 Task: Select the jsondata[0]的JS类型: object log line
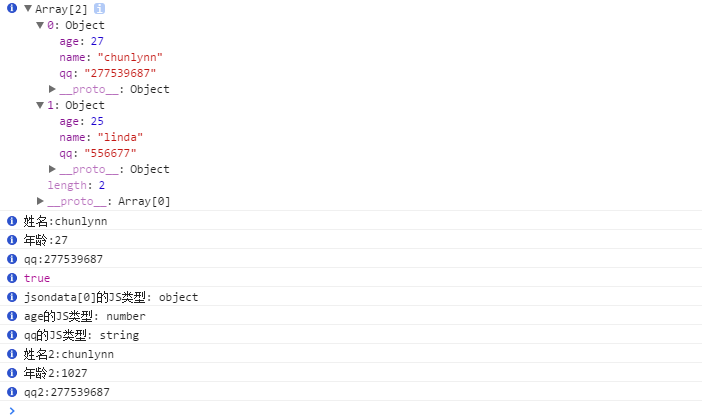(111, 297)
